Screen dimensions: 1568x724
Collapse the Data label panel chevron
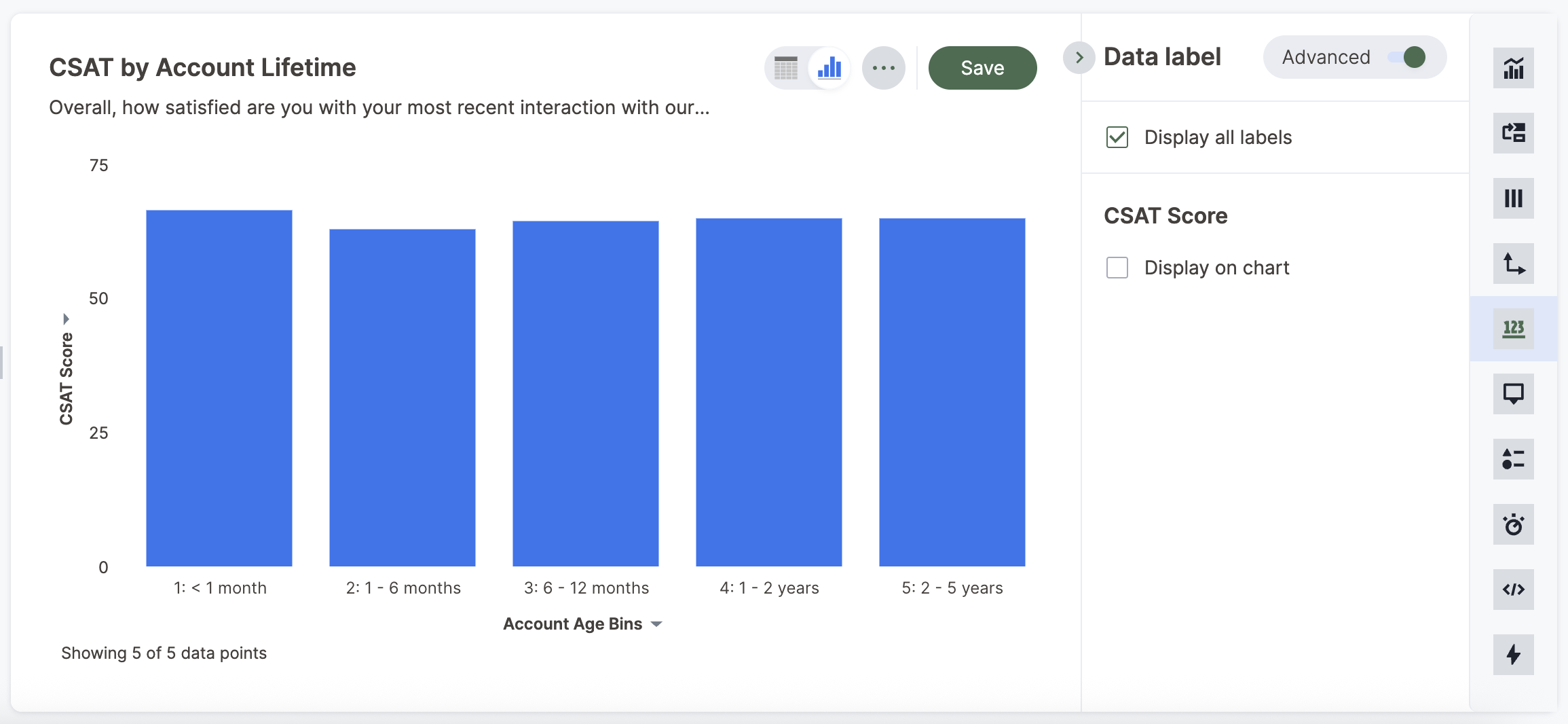(1079, 57)
